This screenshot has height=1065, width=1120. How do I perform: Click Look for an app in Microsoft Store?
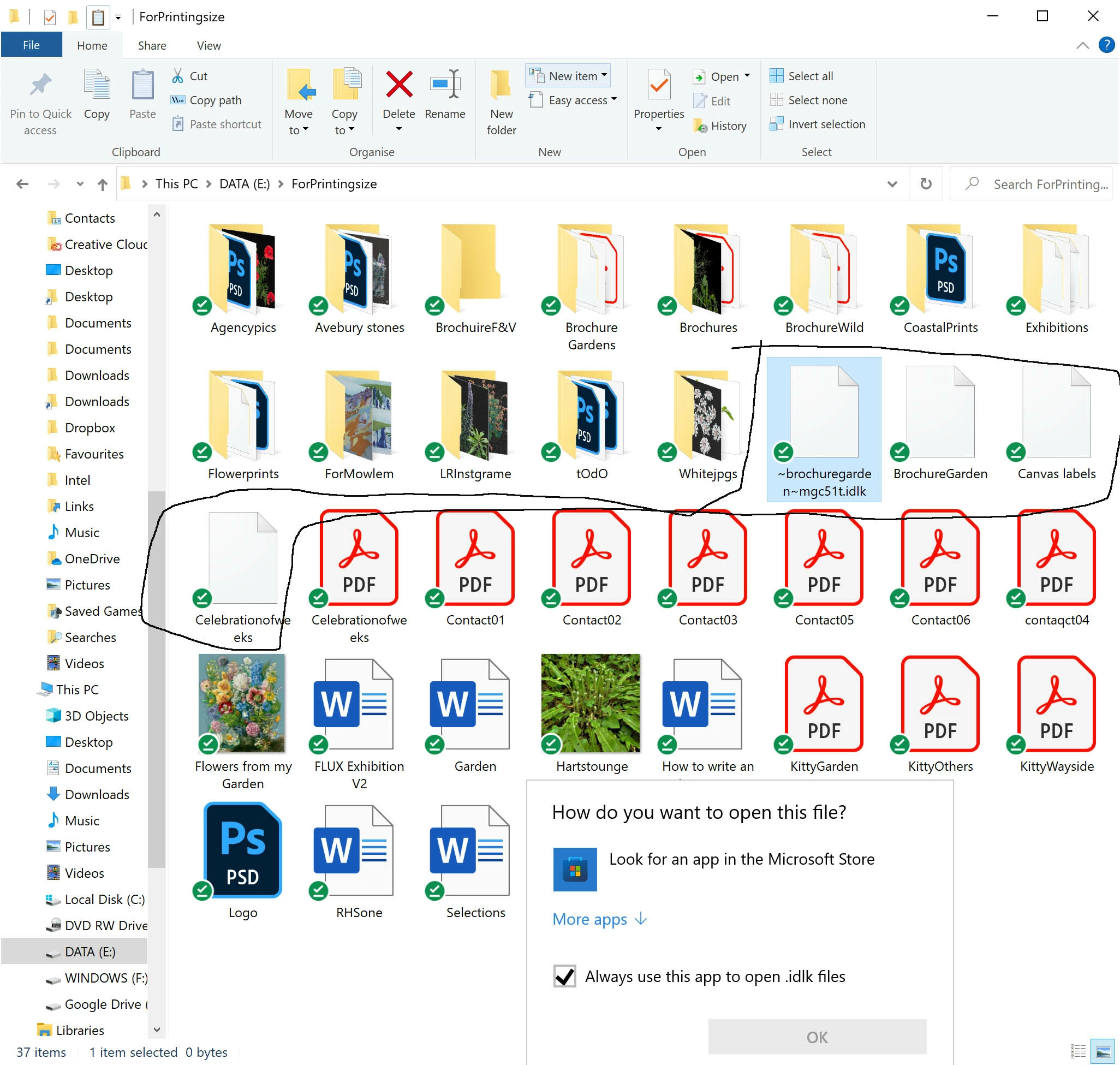tap(741, 860)
